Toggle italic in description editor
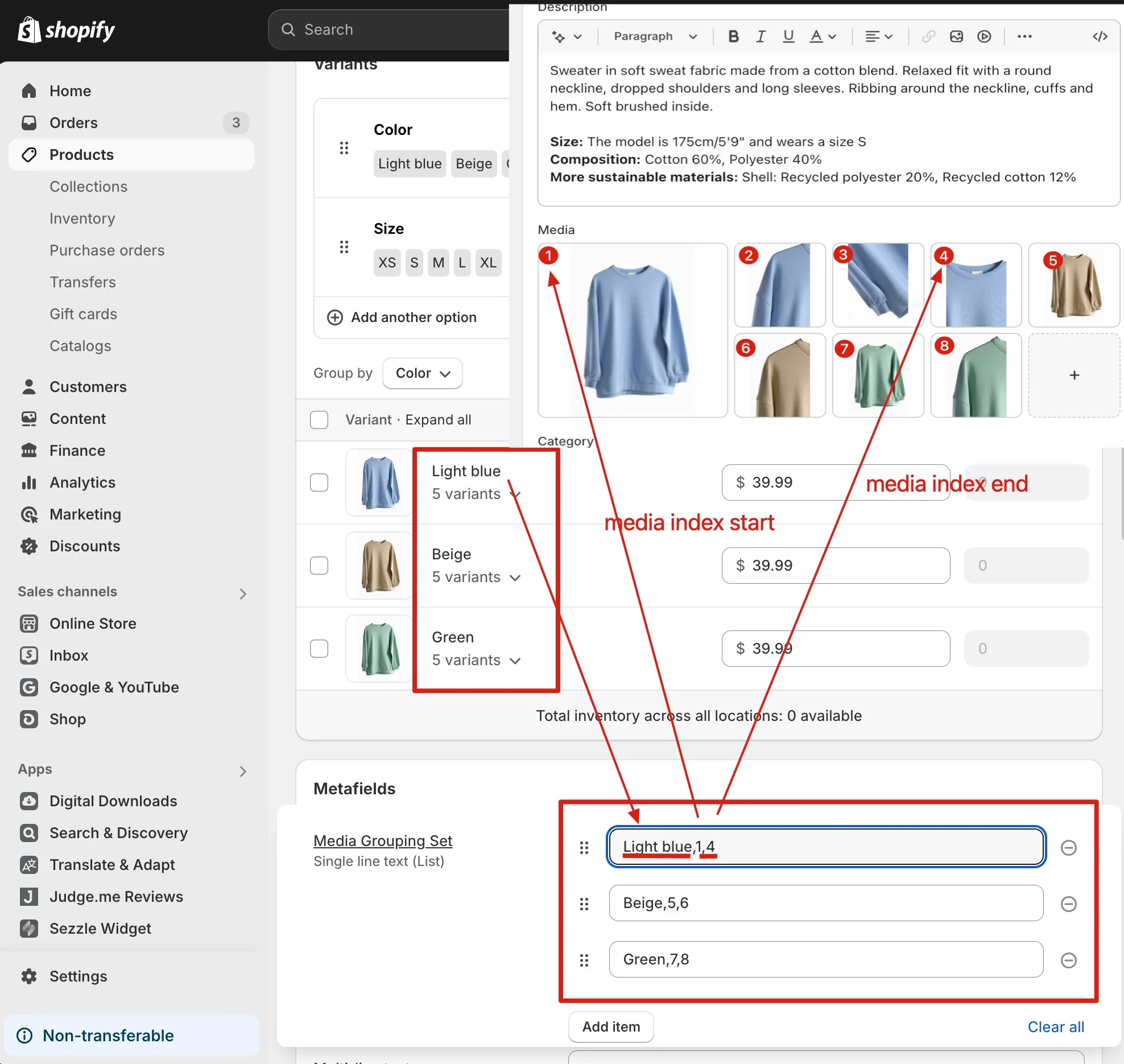Image resolution: width=1124 pixels, height=1064 pixels. pos(761,36)
